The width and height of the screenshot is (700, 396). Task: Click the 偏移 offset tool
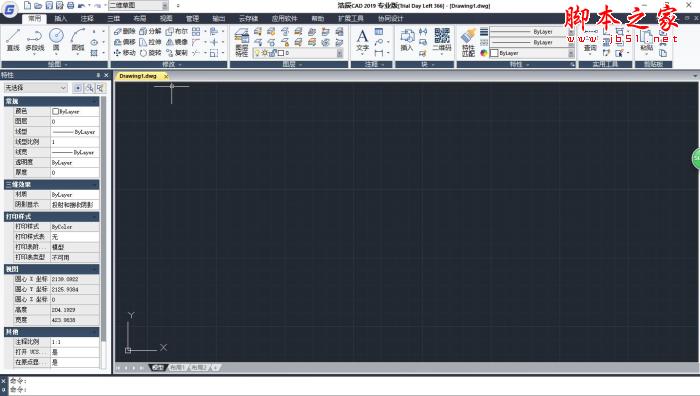pos(124,42)
